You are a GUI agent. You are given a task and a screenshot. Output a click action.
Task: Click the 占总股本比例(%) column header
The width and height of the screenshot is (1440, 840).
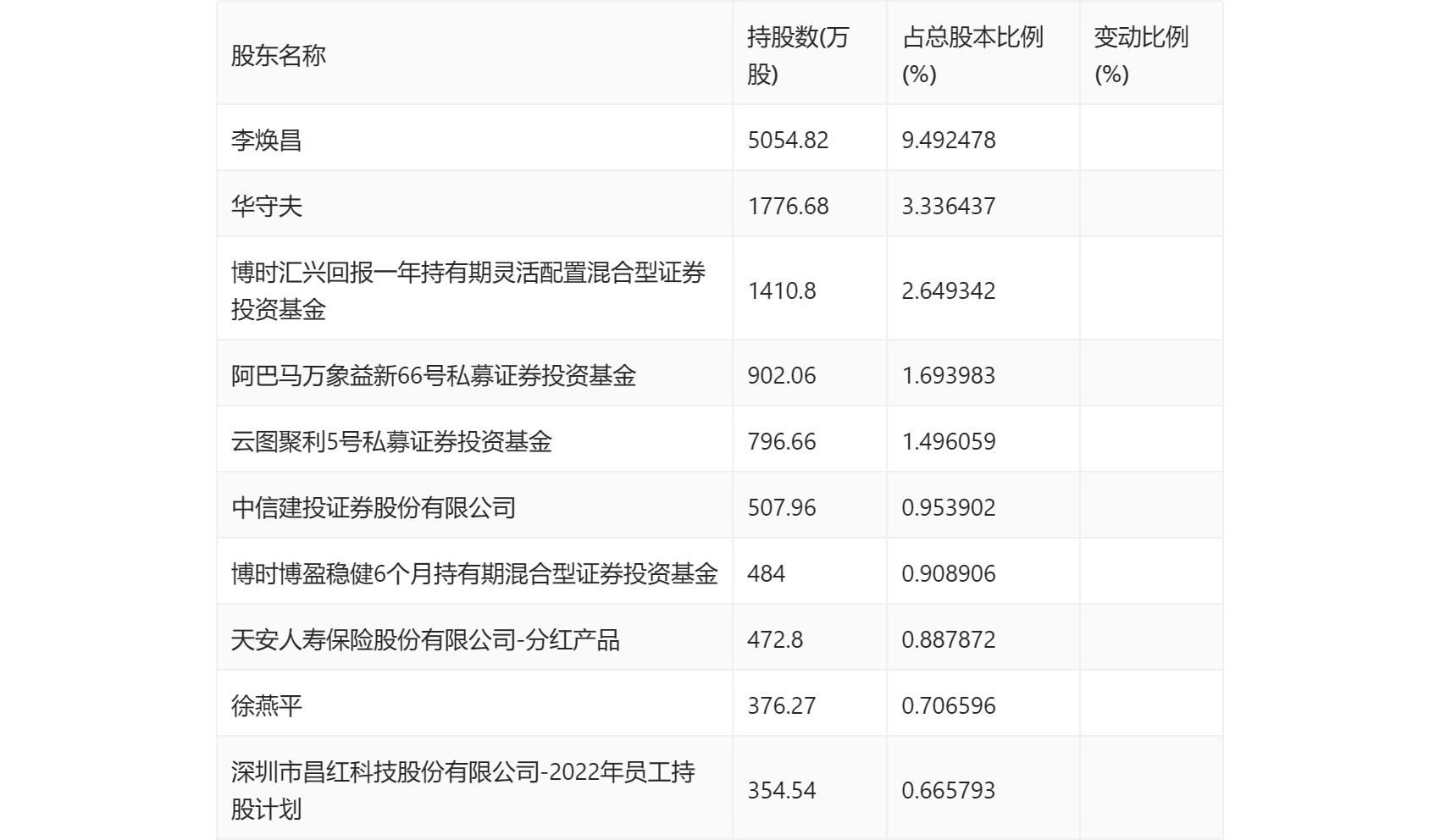click(972, 56)
